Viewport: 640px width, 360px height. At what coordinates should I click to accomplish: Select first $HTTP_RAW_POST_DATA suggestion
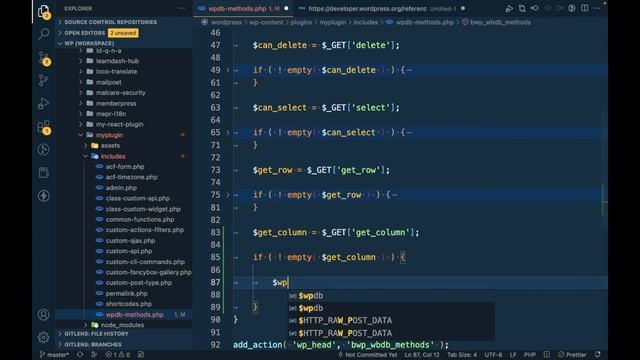tap(391, 320)
